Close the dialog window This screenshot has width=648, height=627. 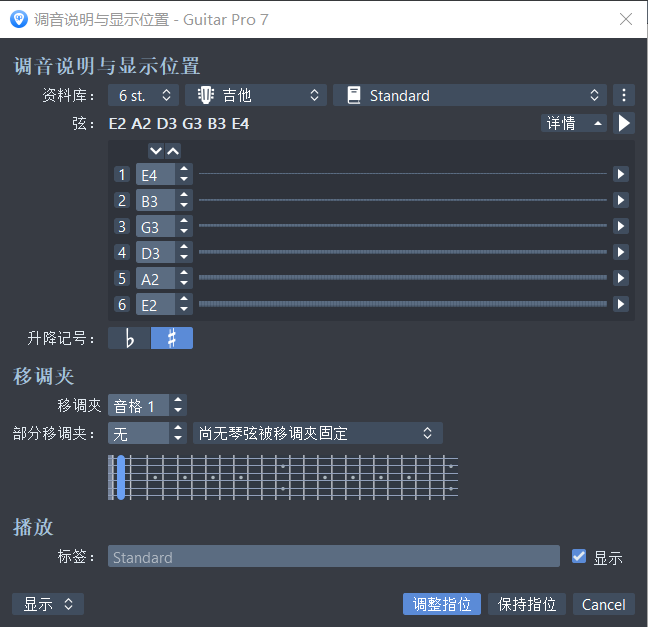click(626, 19)
